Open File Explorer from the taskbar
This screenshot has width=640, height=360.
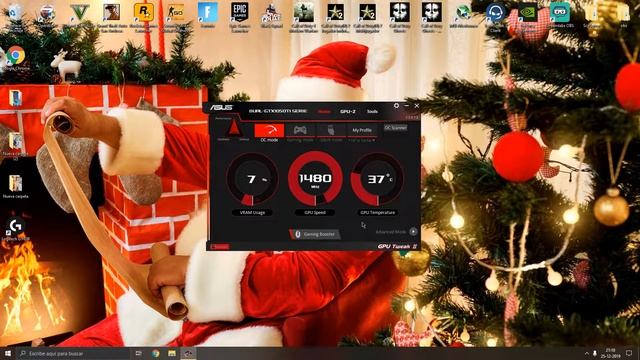pos(172,353)
